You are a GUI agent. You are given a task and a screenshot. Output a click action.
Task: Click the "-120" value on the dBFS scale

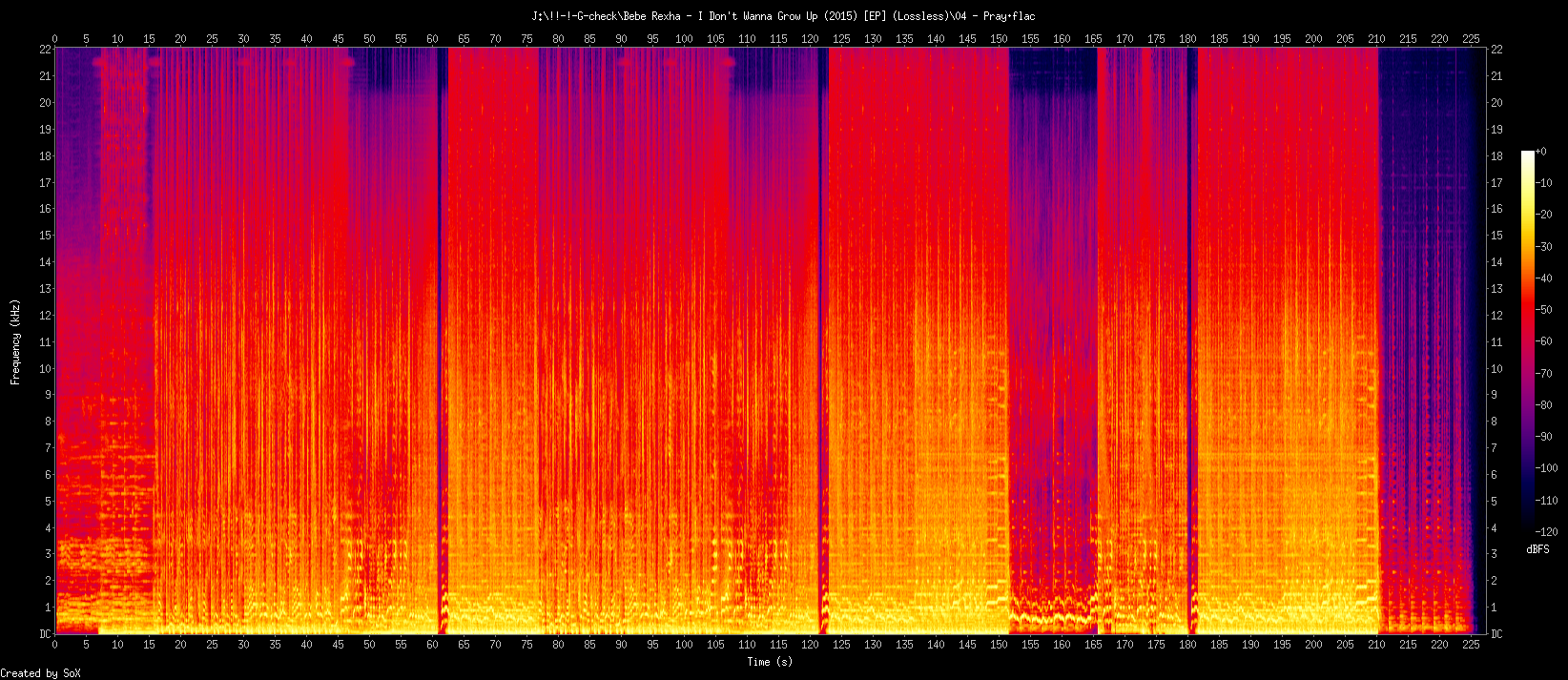coord(1546,532)
